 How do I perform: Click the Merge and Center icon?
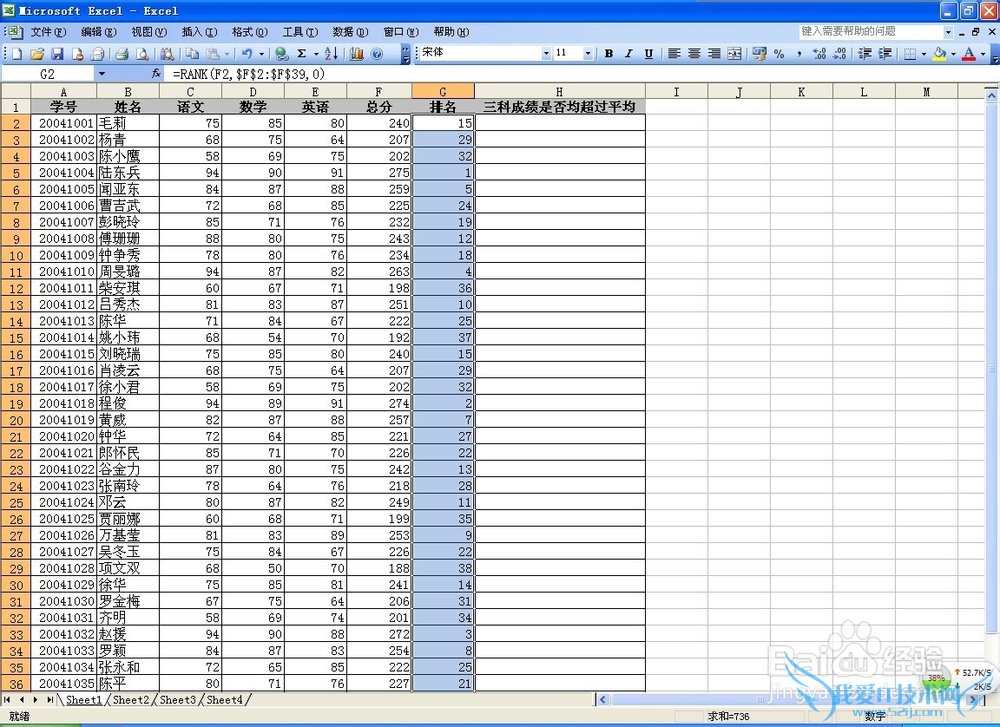click(735, 54)
